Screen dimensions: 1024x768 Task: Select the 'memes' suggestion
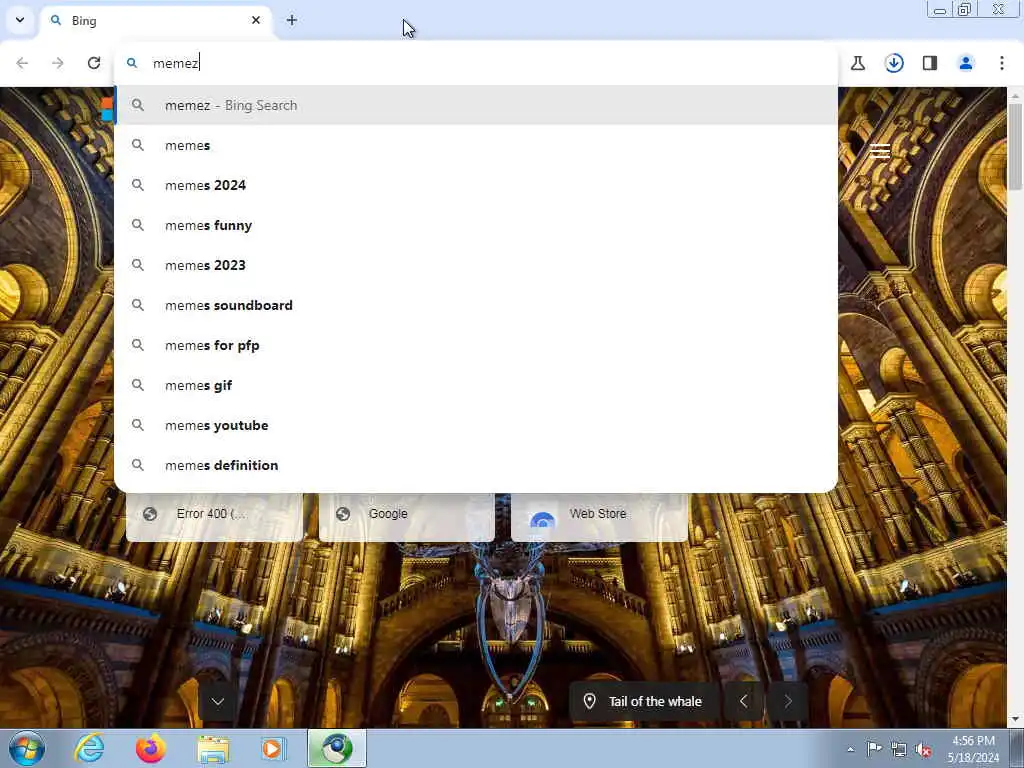476,145
